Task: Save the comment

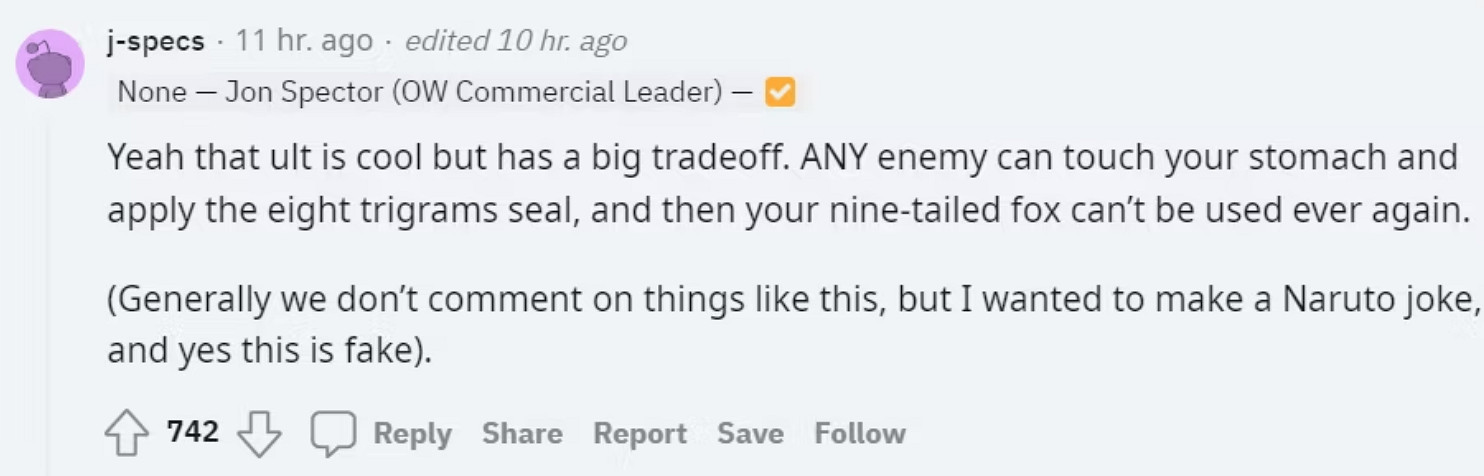Action: tap(750, 433)
